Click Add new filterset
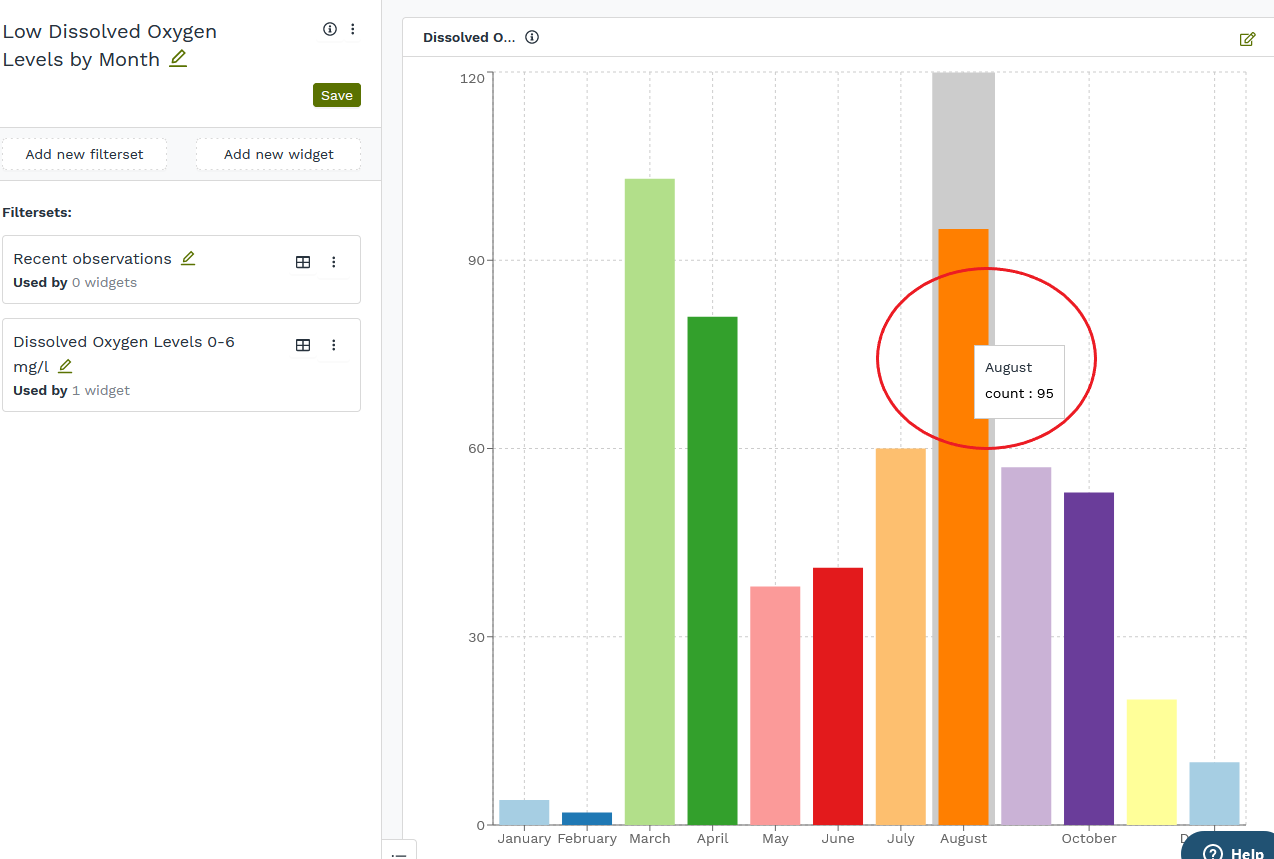 [84, 154]
